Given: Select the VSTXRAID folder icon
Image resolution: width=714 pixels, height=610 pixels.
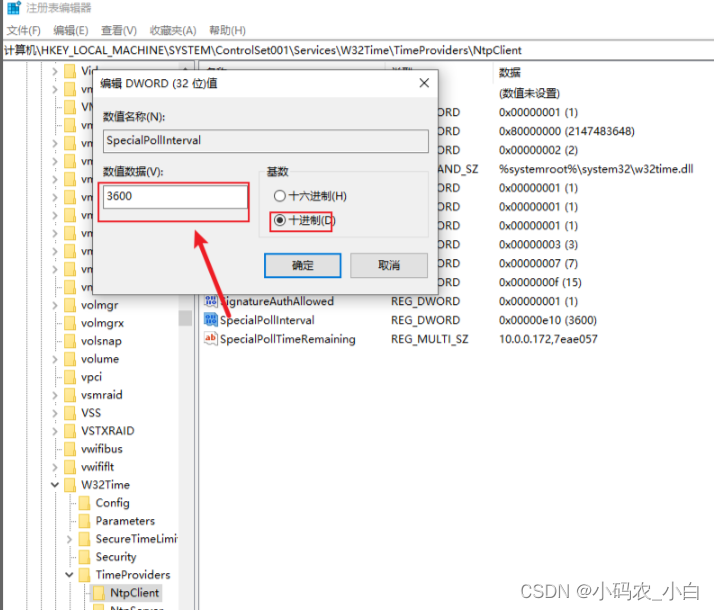Looking at the screenshot, I should 70,430.
